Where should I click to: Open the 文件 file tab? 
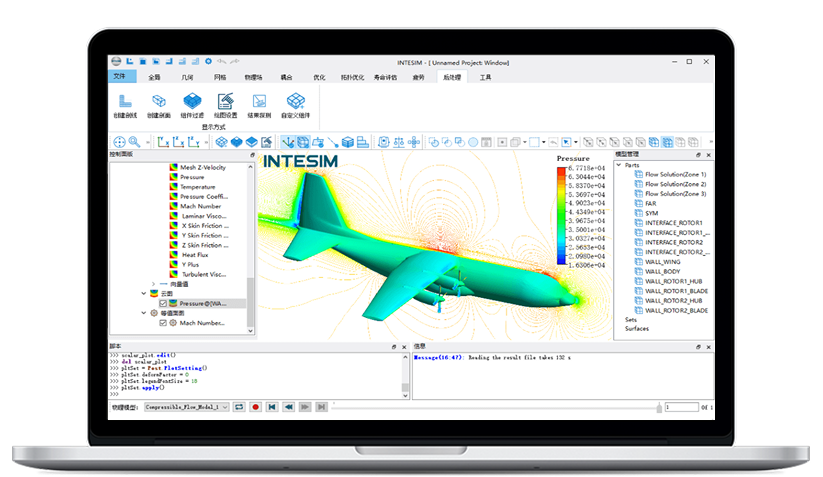[x=120, y=77]
